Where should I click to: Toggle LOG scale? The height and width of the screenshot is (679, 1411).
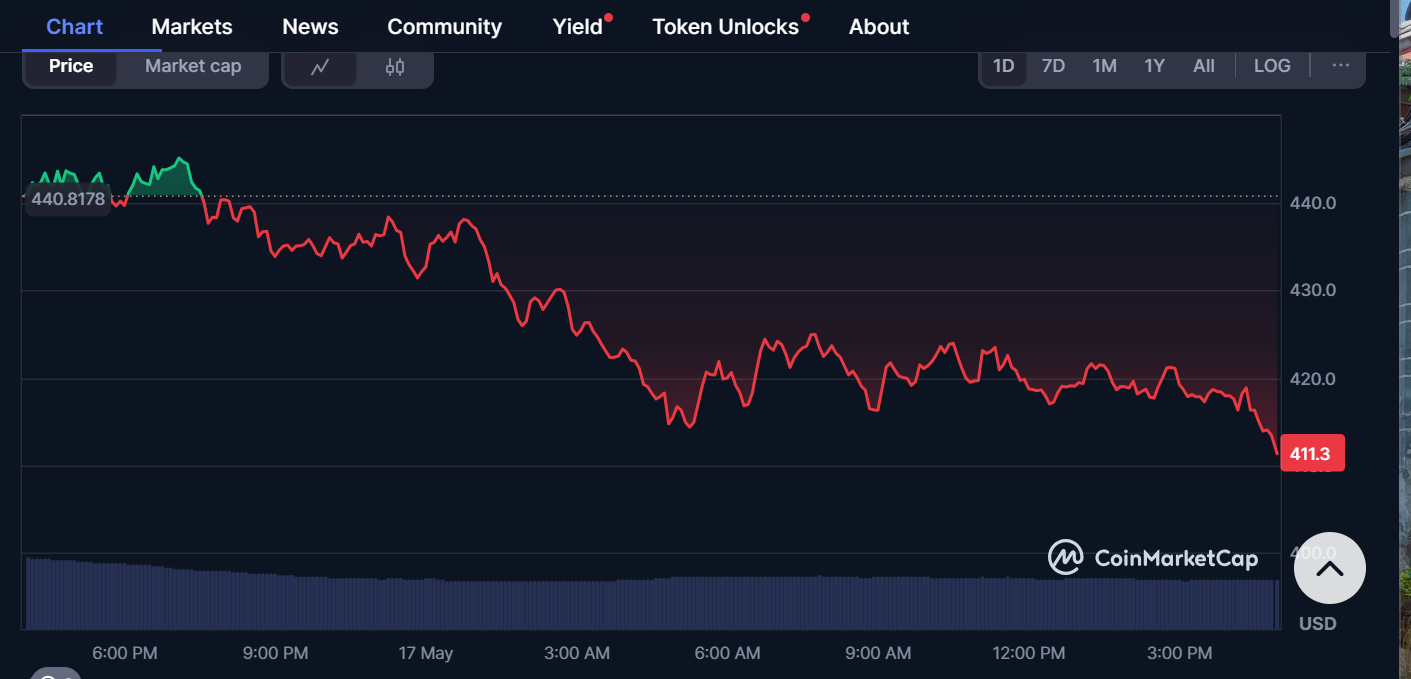[x=1272, y=66]
